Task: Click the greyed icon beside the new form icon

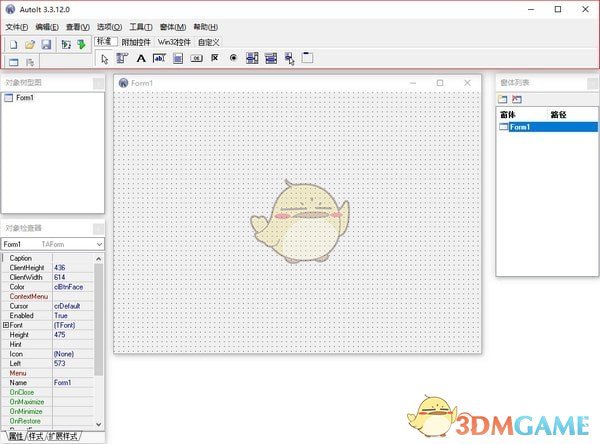Action: click(x=30, y=62)
